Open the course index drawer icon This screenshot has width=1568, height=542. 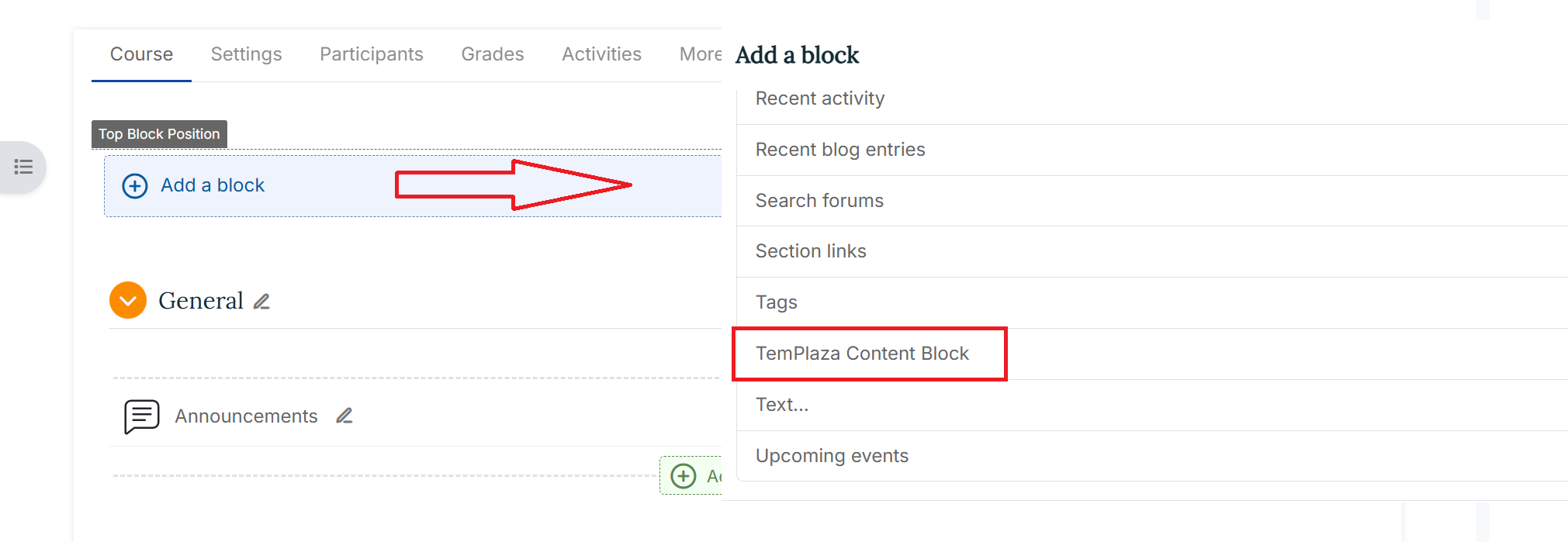[23, 167]
